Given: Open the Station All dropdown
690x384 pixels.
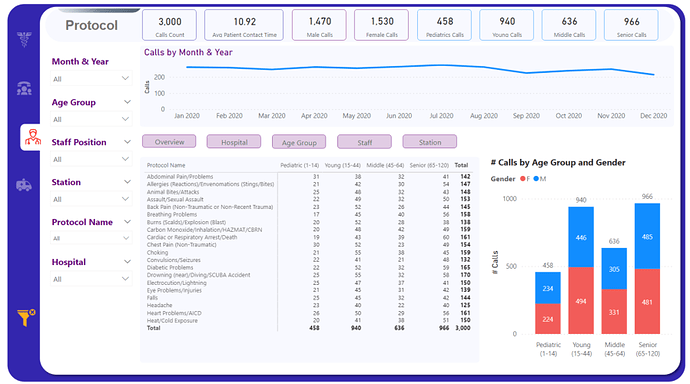Looking at the screenshot, I should (91, 199).
